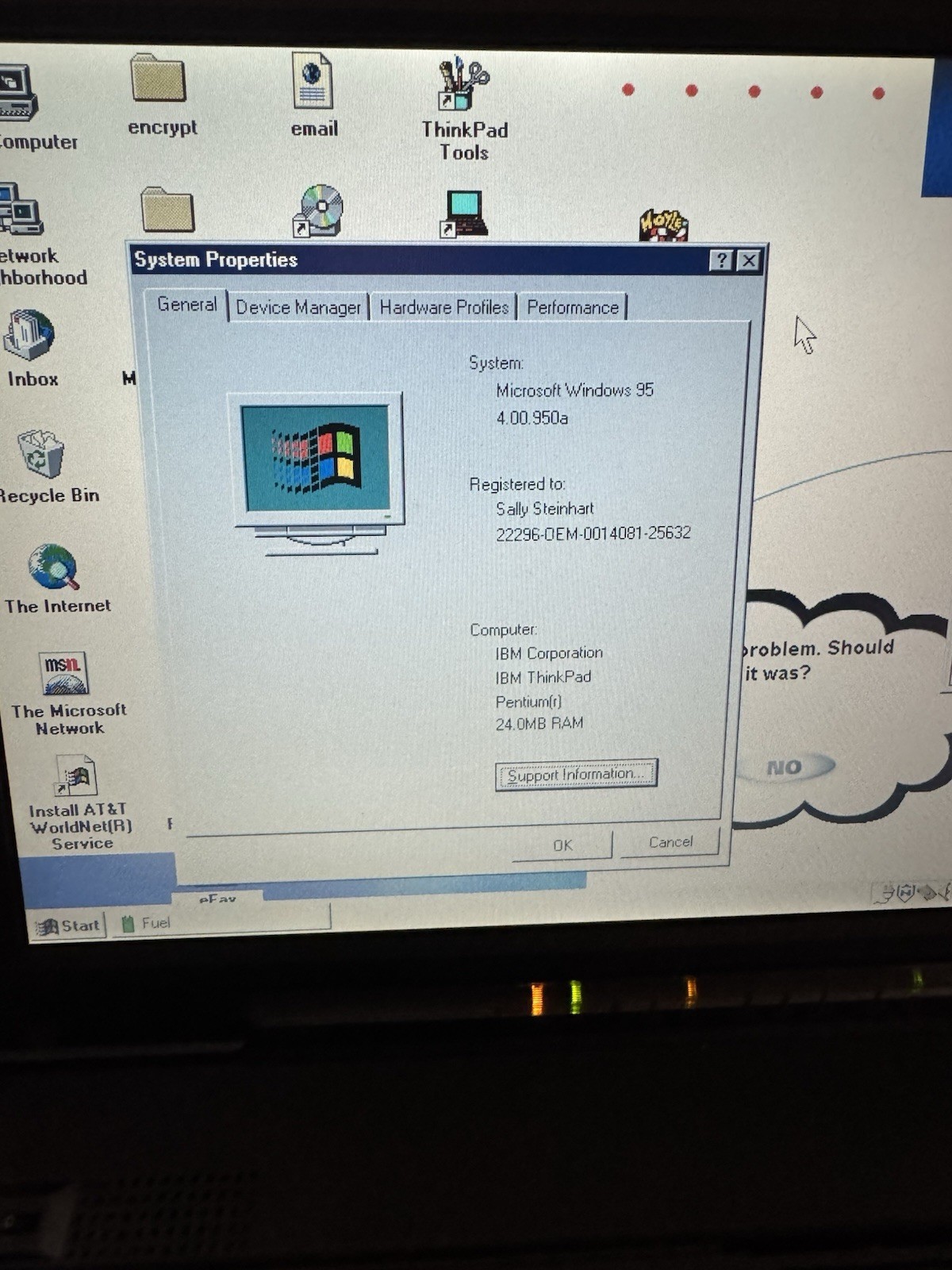Viewport: 952px width, 1270px height.
Task: Click the 'Sally Steinhart' registered name
Action: tap(545, 509)
